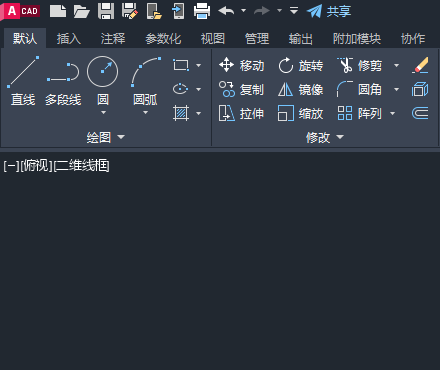Click the Move (移动) tool
Image resolution: width=440 pixels, height=370 pixels.
[x=242, y=65]
